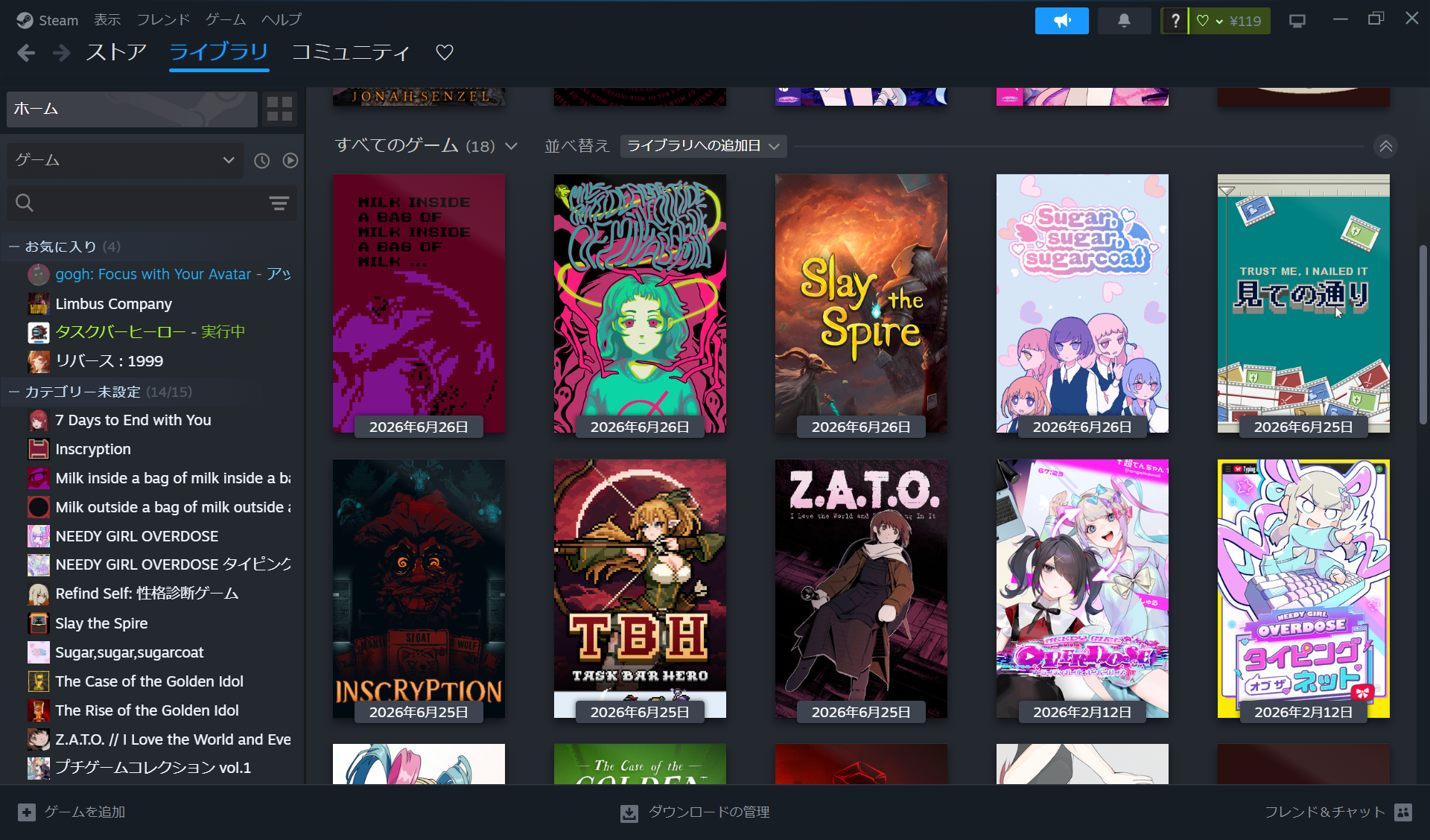This screenshot has width=1430, height=840.
Task: Click the library search field
Action: 152,203
